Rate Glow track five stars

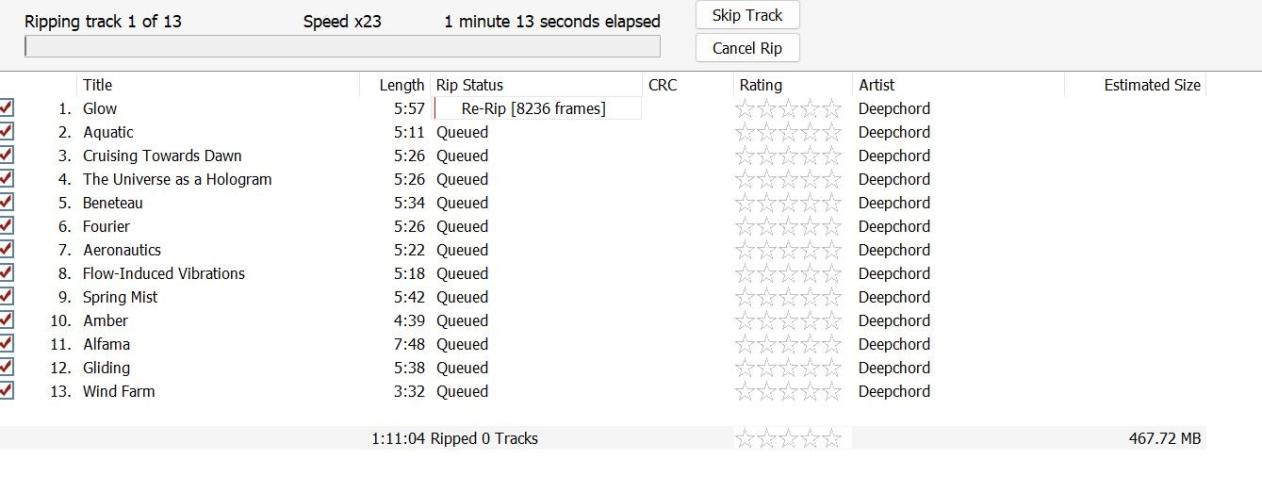click(x=832, y=109)
